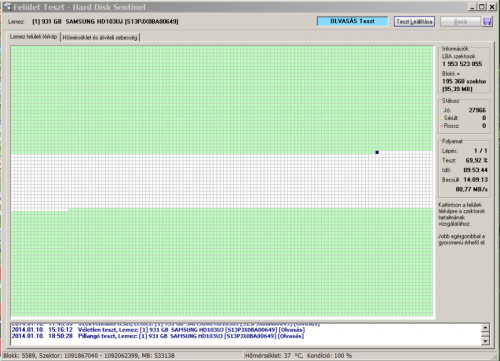Minimize the Felület Teszt window
The width and height of the screenshot is (500, 361).
[472, 7]
